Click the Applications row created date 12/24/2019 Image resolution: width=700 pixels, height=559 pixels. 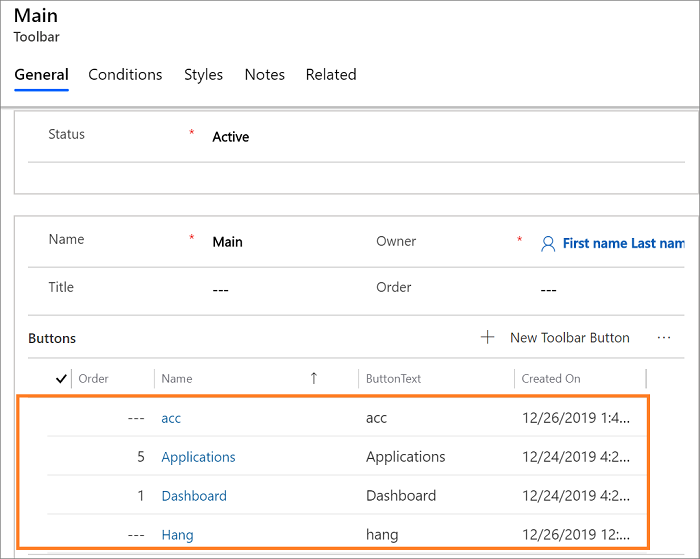click(576, 457)
